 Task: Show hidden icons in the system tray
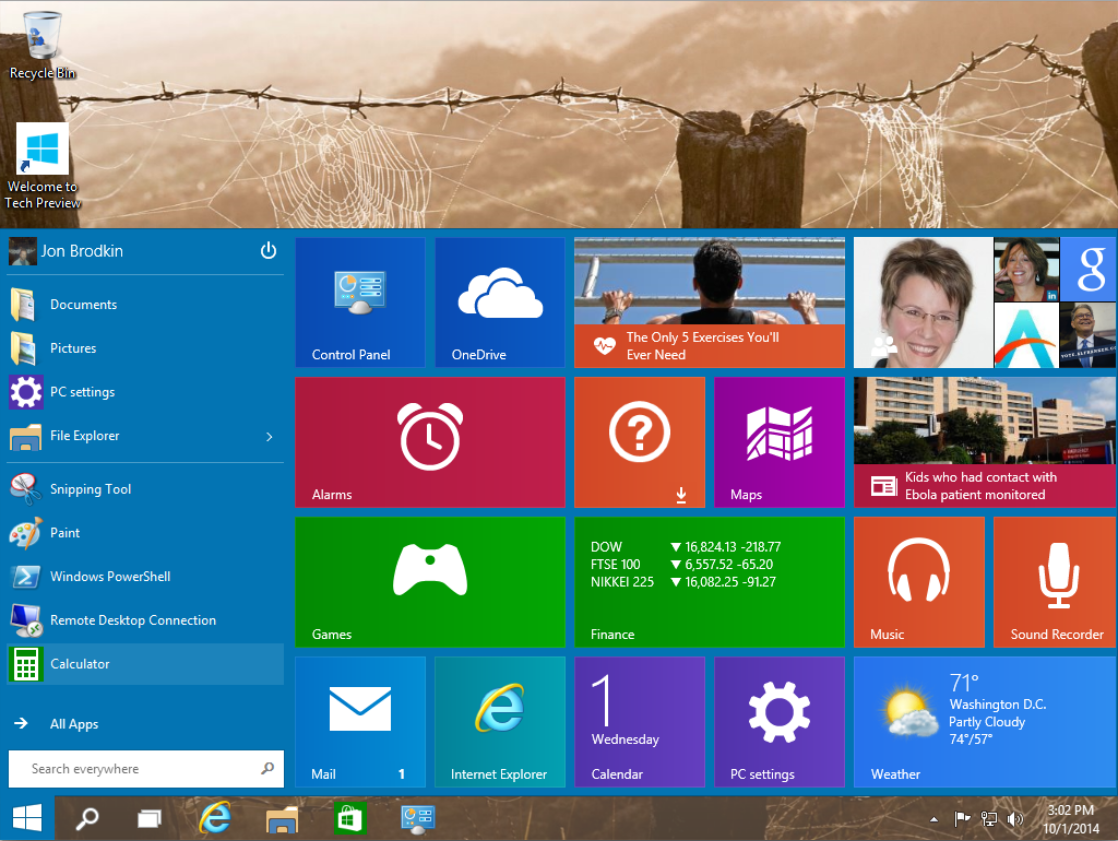[932, 818]
